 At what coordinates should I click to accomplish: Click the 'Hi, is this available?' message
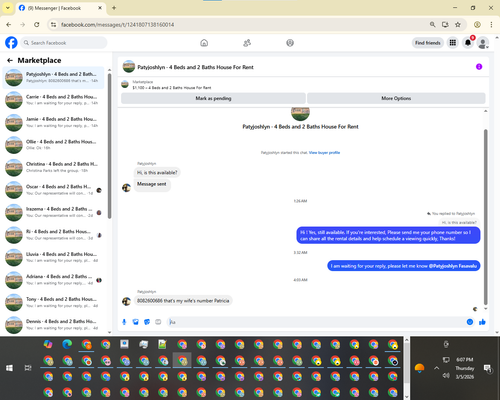click(157, 173)
